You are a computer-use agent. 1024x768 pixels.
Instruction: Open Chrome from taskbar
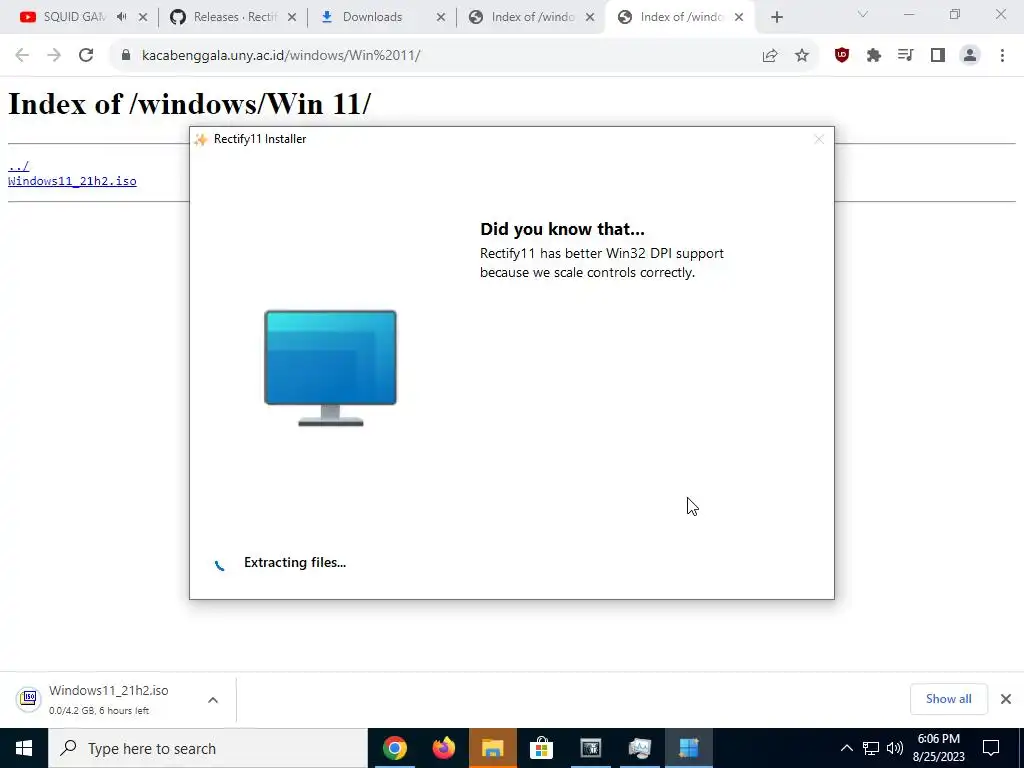pos(394,748)
